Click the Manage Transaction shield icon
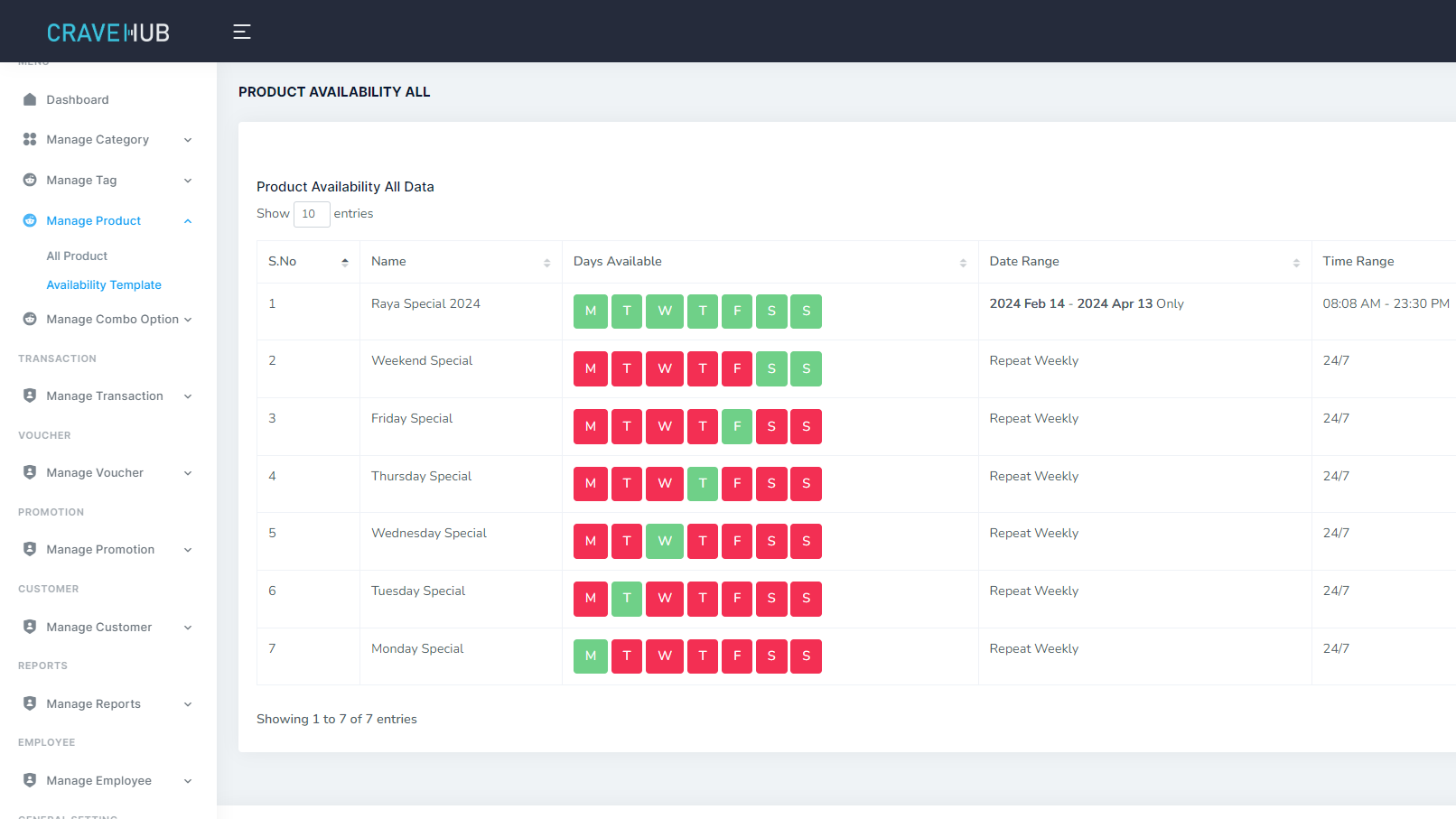 (x=30, y=396)
